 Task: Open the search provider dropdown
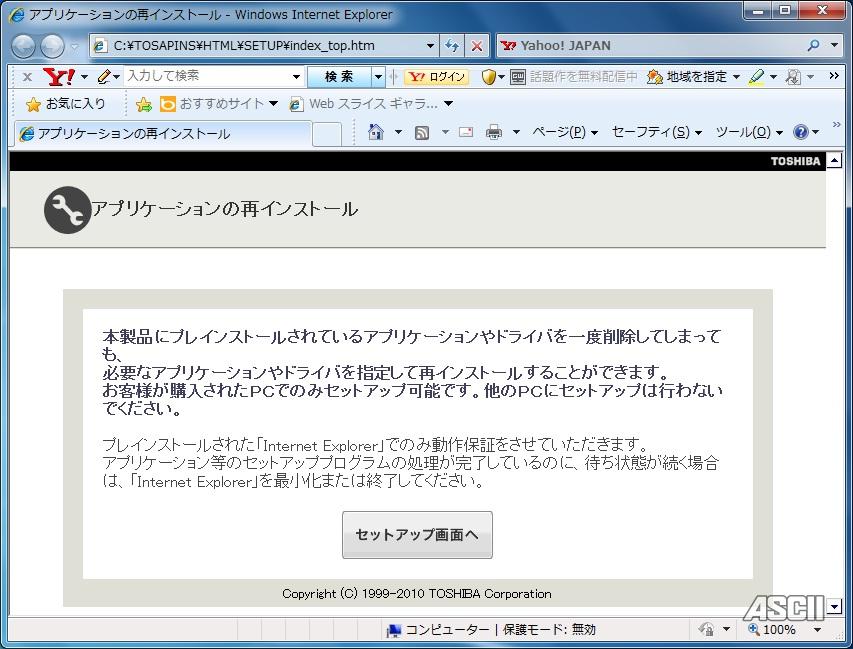pos(835,45)
